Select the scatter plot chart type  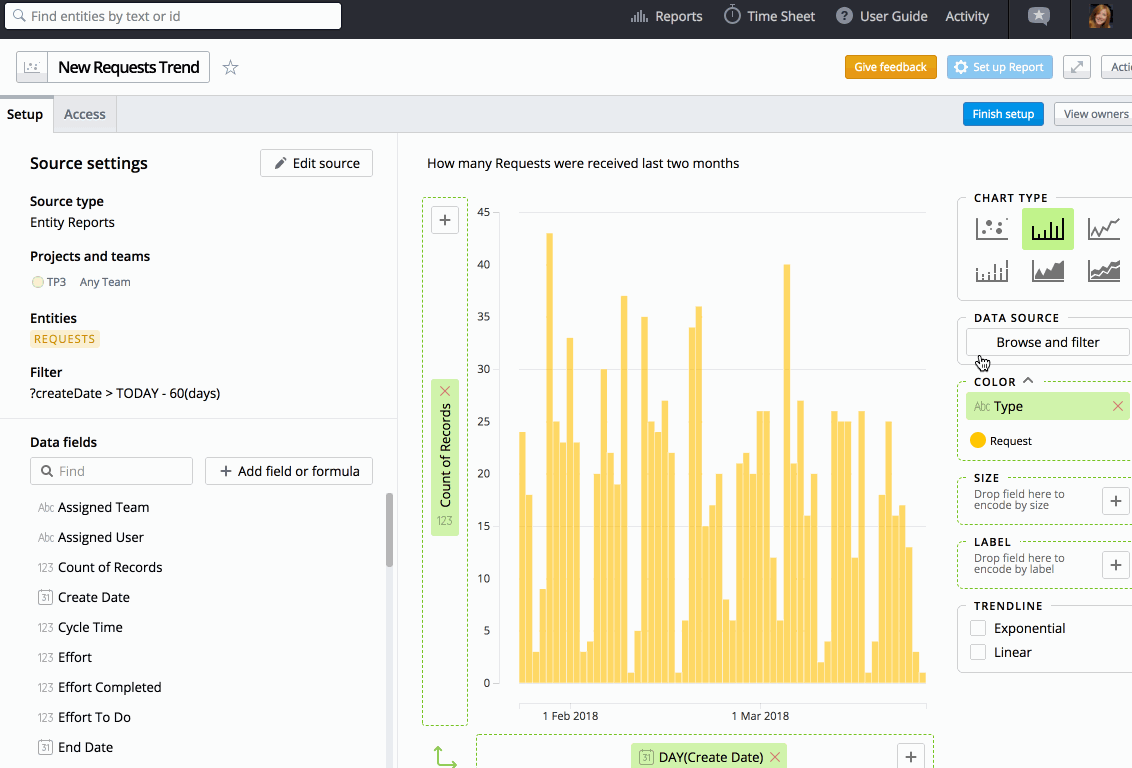click(991, 229)
